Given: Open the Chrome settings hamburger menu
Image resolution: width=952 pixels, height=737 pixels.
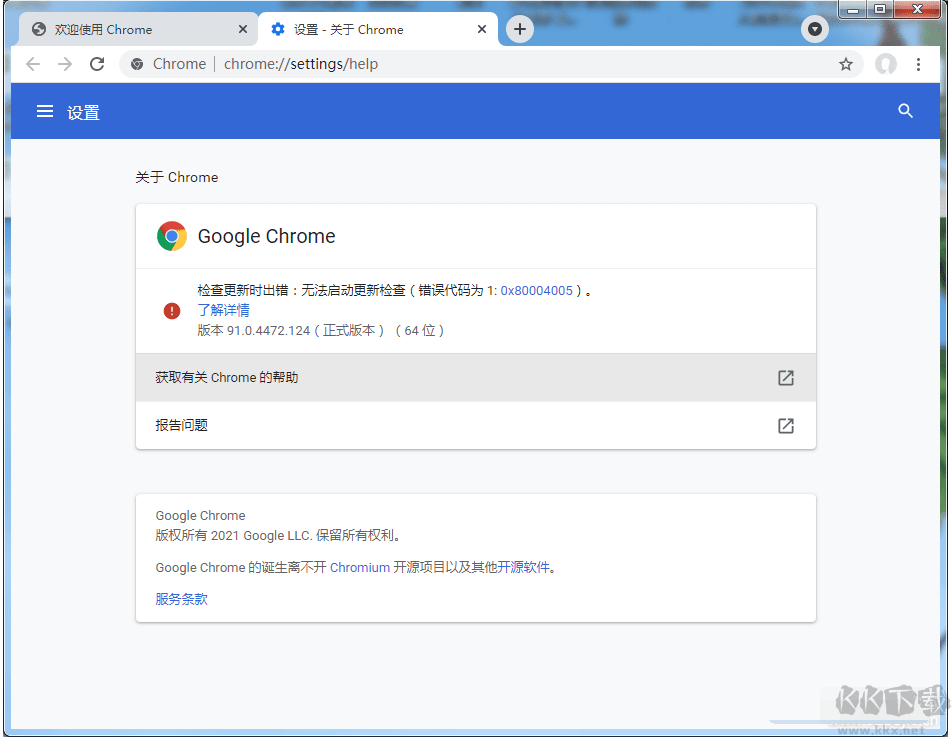Looking at the screenshot, I should (44, 111).
